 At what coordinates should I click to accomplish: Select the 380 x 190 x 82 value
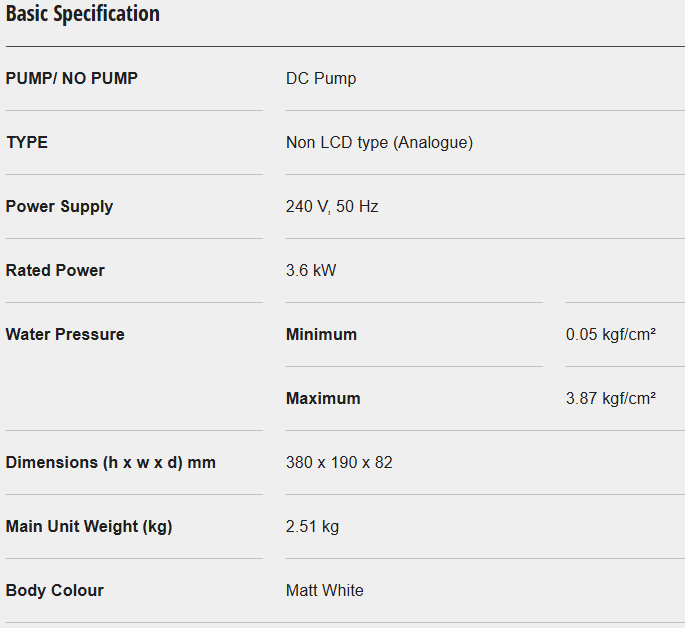[x=339, y=462]
